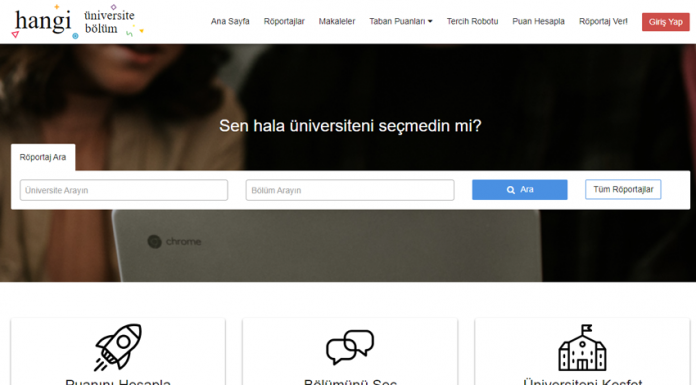This screenshot has width=696, height=385.
Task: Click the hangi üniversite bölüm logo
Action: pos(77,21)
